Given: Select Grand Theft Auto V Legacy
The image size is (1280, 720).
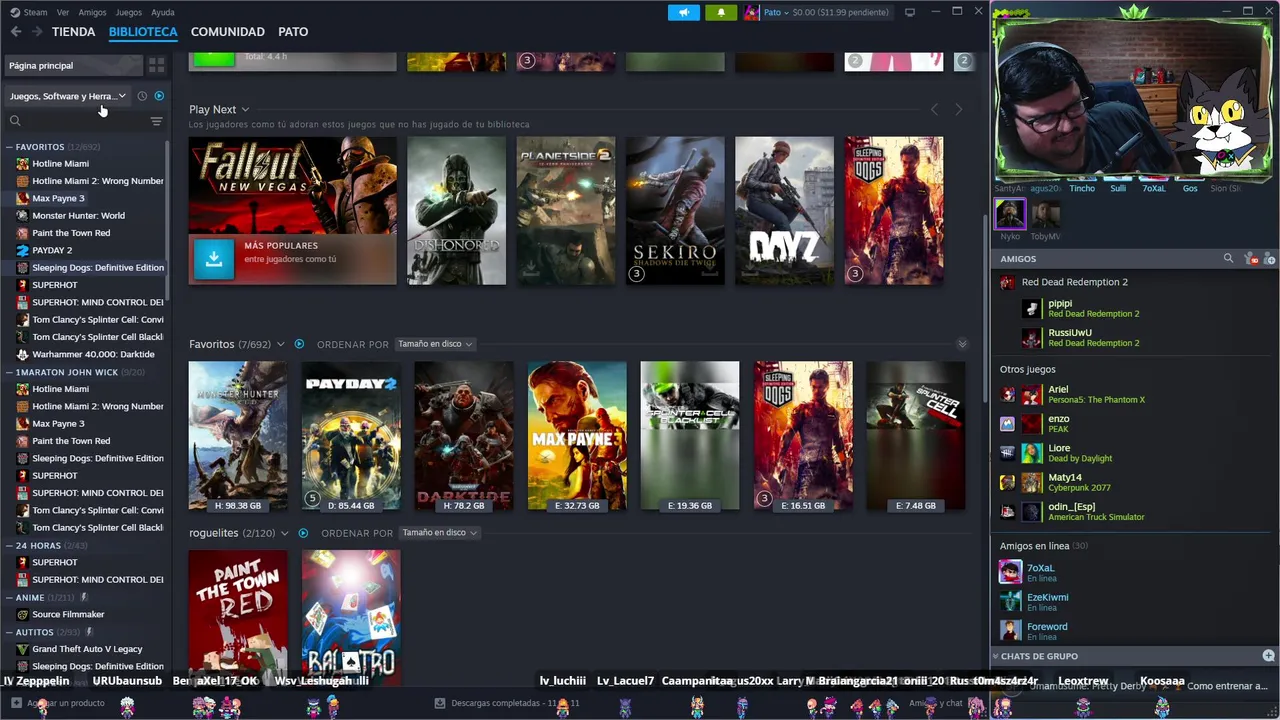Looking at the screenshot, I should 87,649.
